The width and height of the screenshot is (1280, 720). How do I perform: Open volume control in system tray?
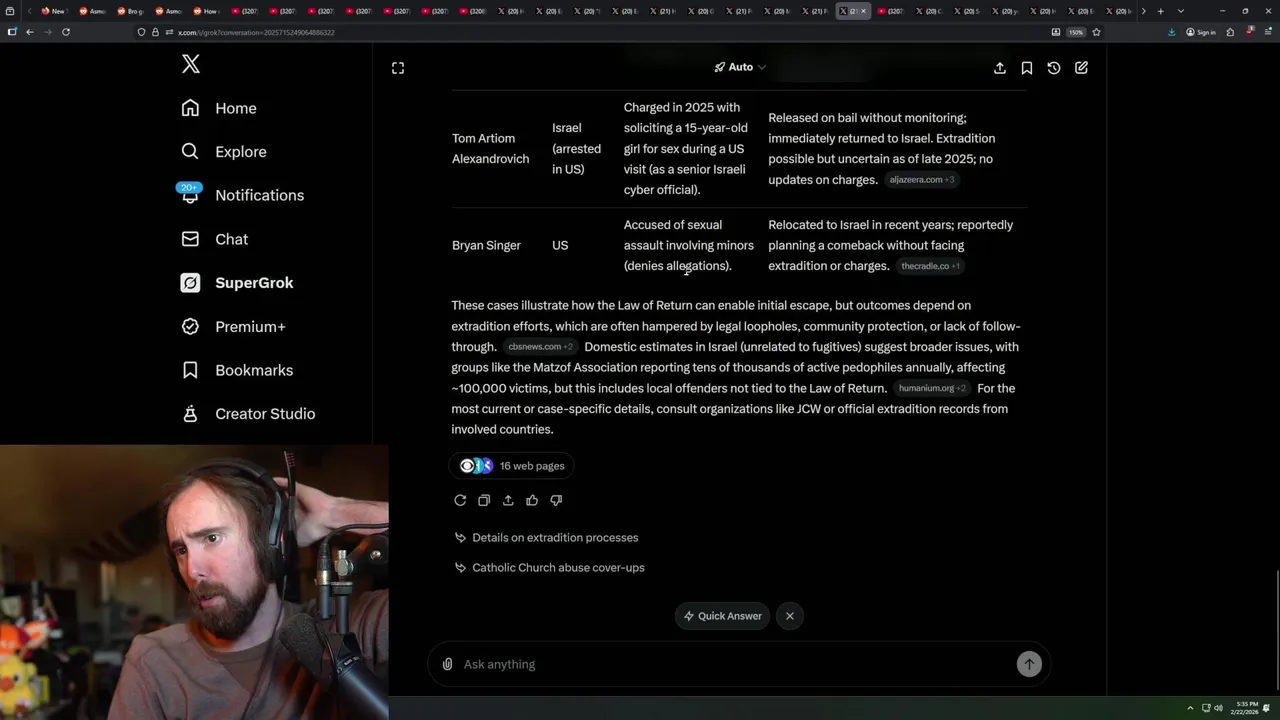(x=1218, y=708)
